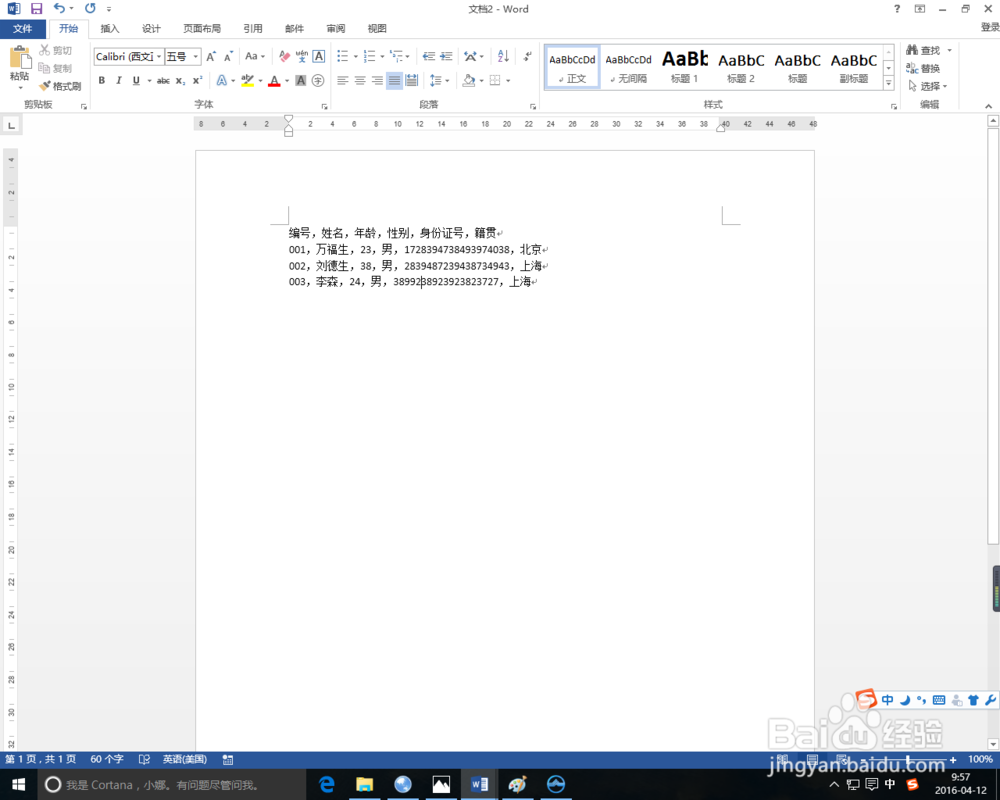This screenshot has width=1000, height=800.
Task: Align text right
Action: [377, 80]
